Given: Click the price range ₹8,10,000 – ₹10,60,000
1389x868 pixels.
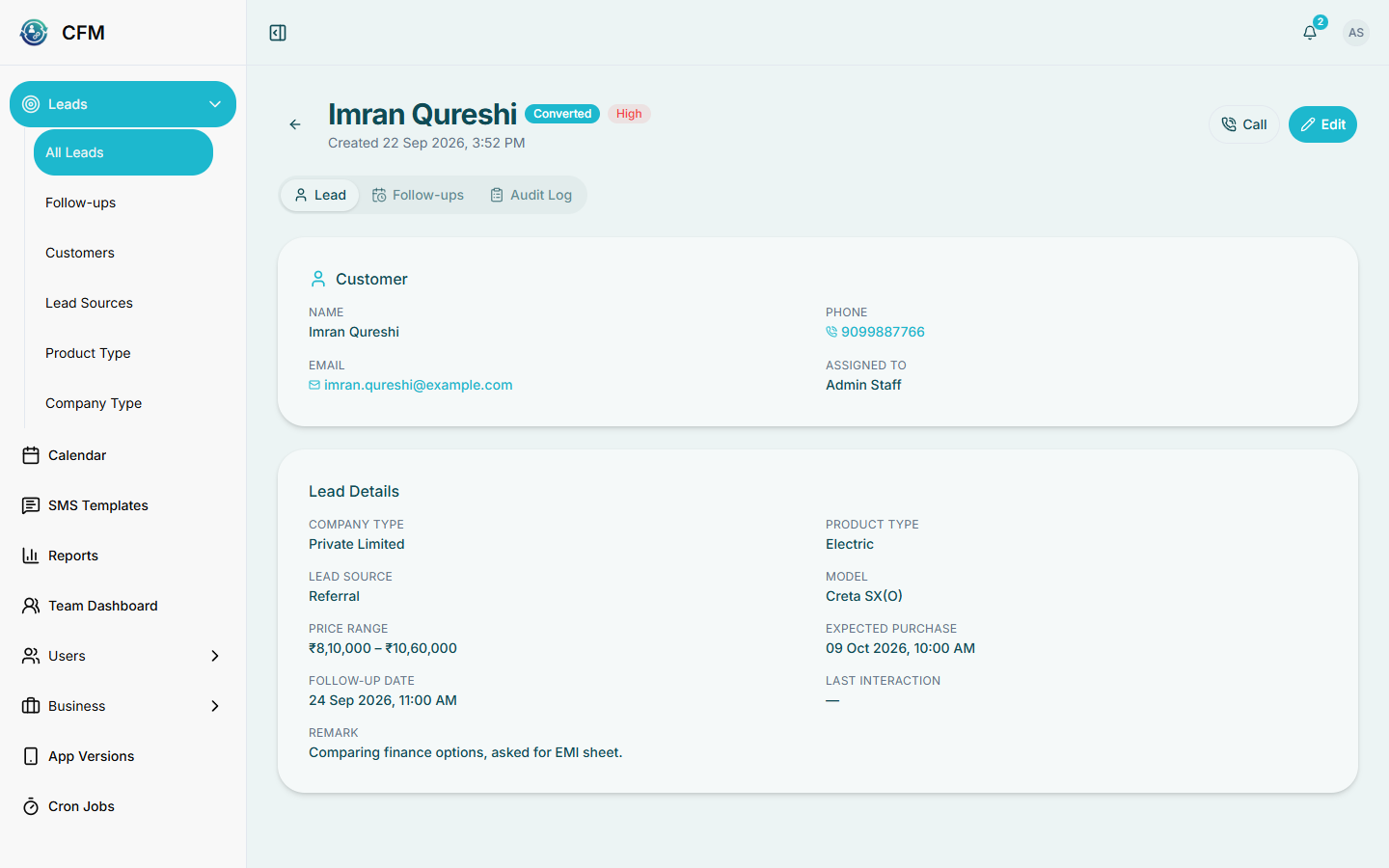Looking at the screenshot, I should click(x=383, y=648).
